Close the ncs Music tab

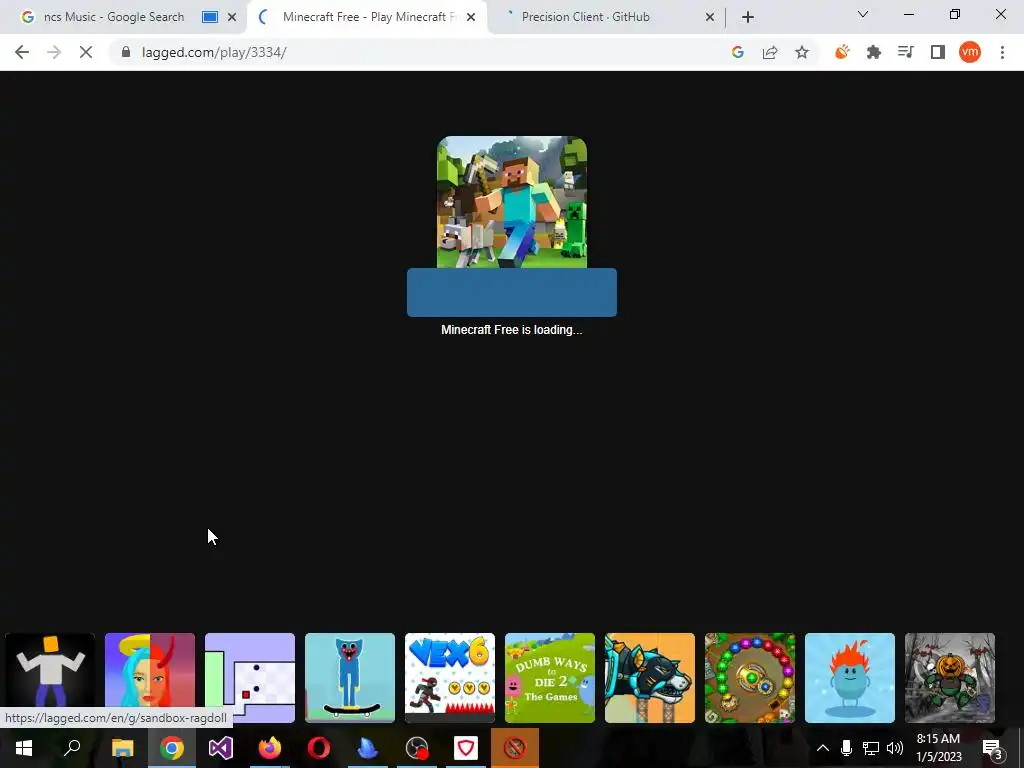pos(232,17)
